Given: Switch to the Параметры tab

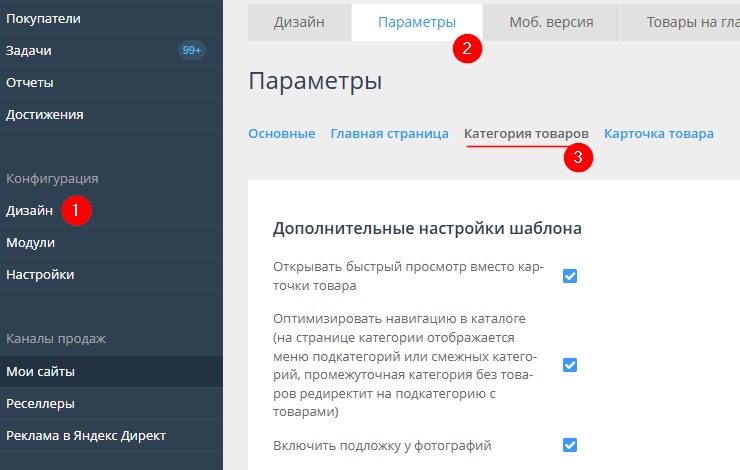Looking at the screenshot, I should coord(417,22).
